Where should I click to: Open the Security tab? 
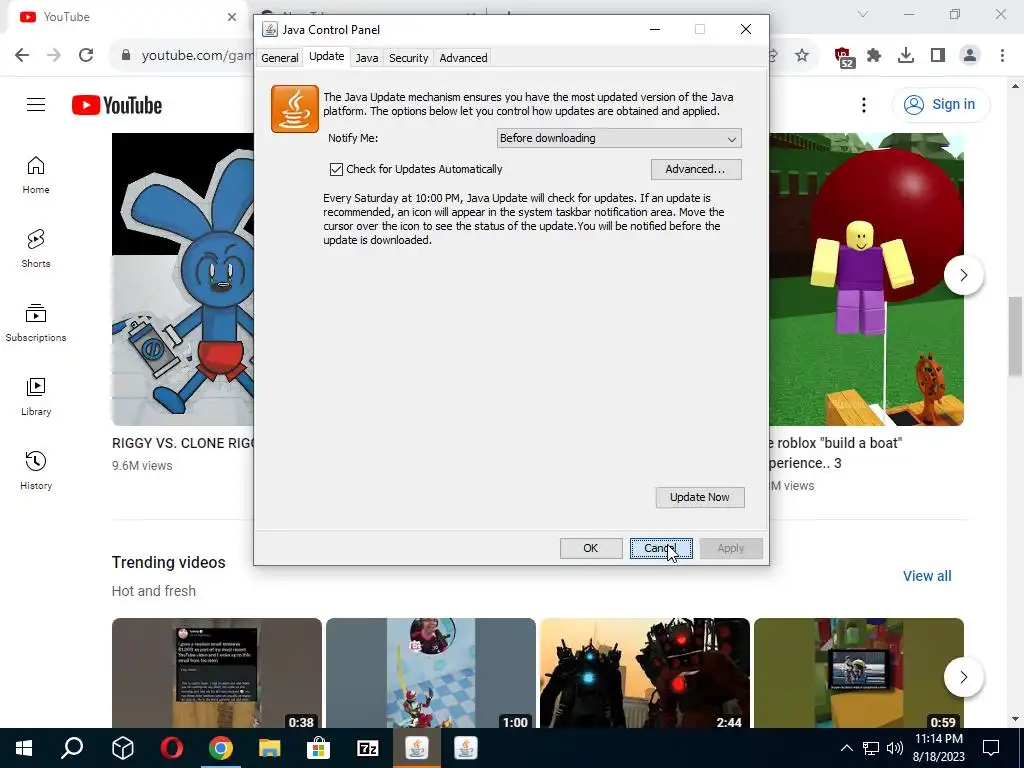[x=409, y=57]
